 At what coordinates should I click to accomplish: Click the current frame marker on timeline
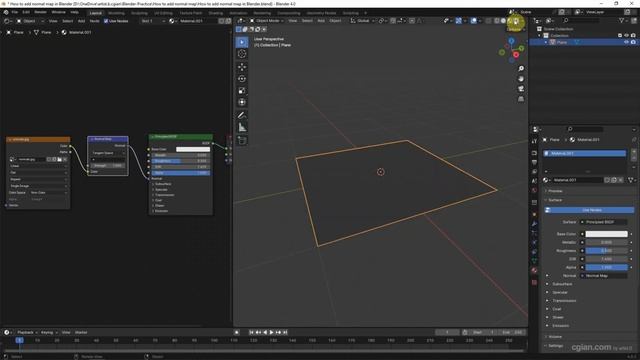point(19,340)
